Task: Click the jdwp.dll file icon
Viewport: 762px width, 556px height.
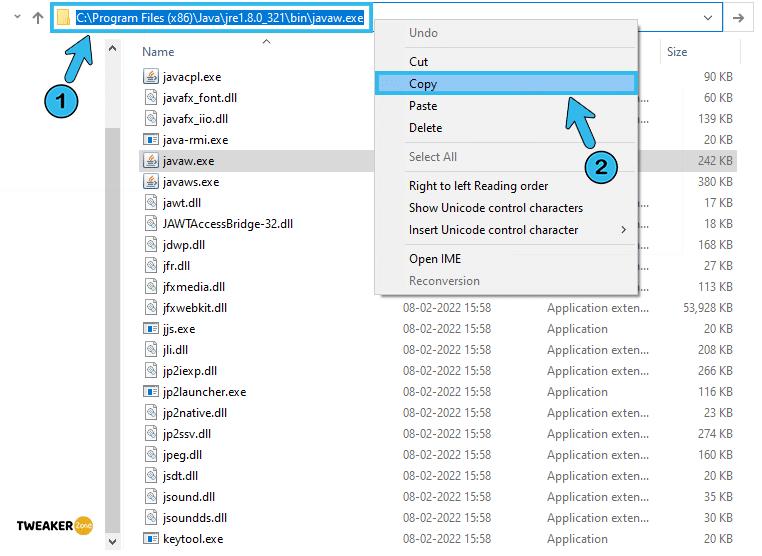Action: [x=151, y=244]
